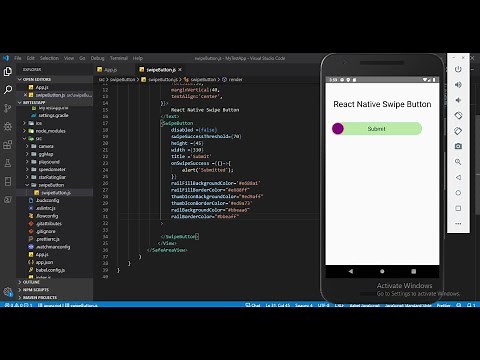Click emulator Zoom magnifier icon
Viewport: 480px width, 360px height.
coord(458,162)
